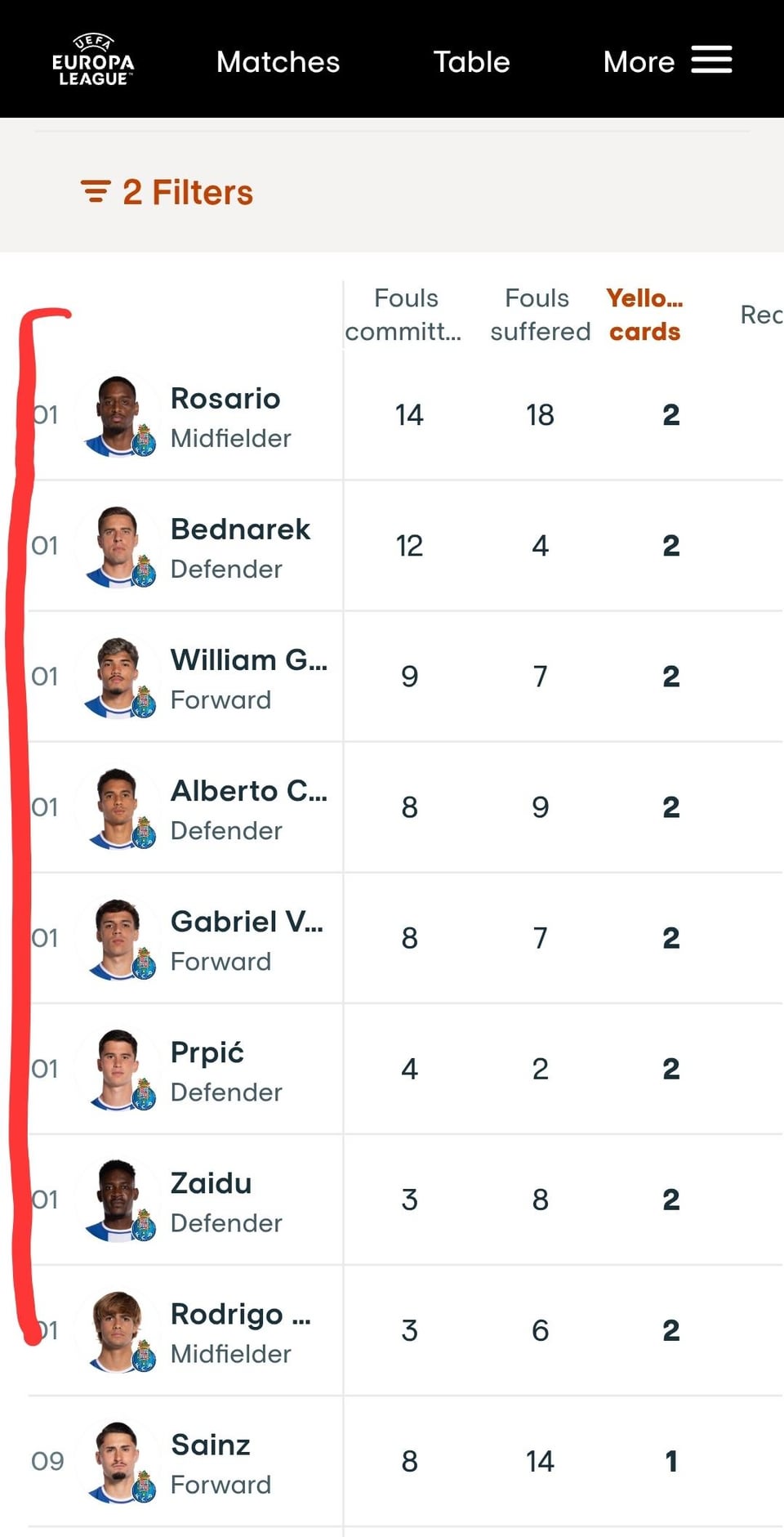Screen dimensions: 784x1537
Task: Open Gabriel V... player name link
Action: click(247, 922)
